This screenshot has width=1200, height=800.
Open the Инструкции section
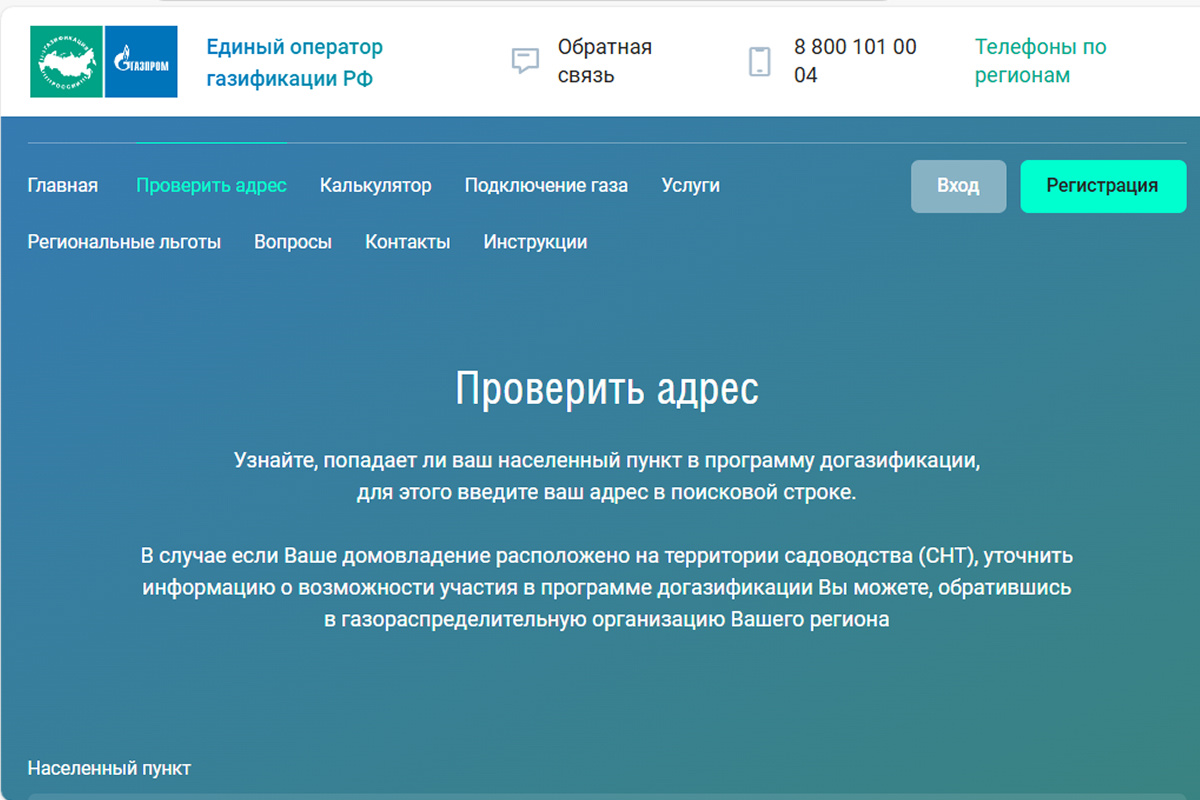point(535,241)
